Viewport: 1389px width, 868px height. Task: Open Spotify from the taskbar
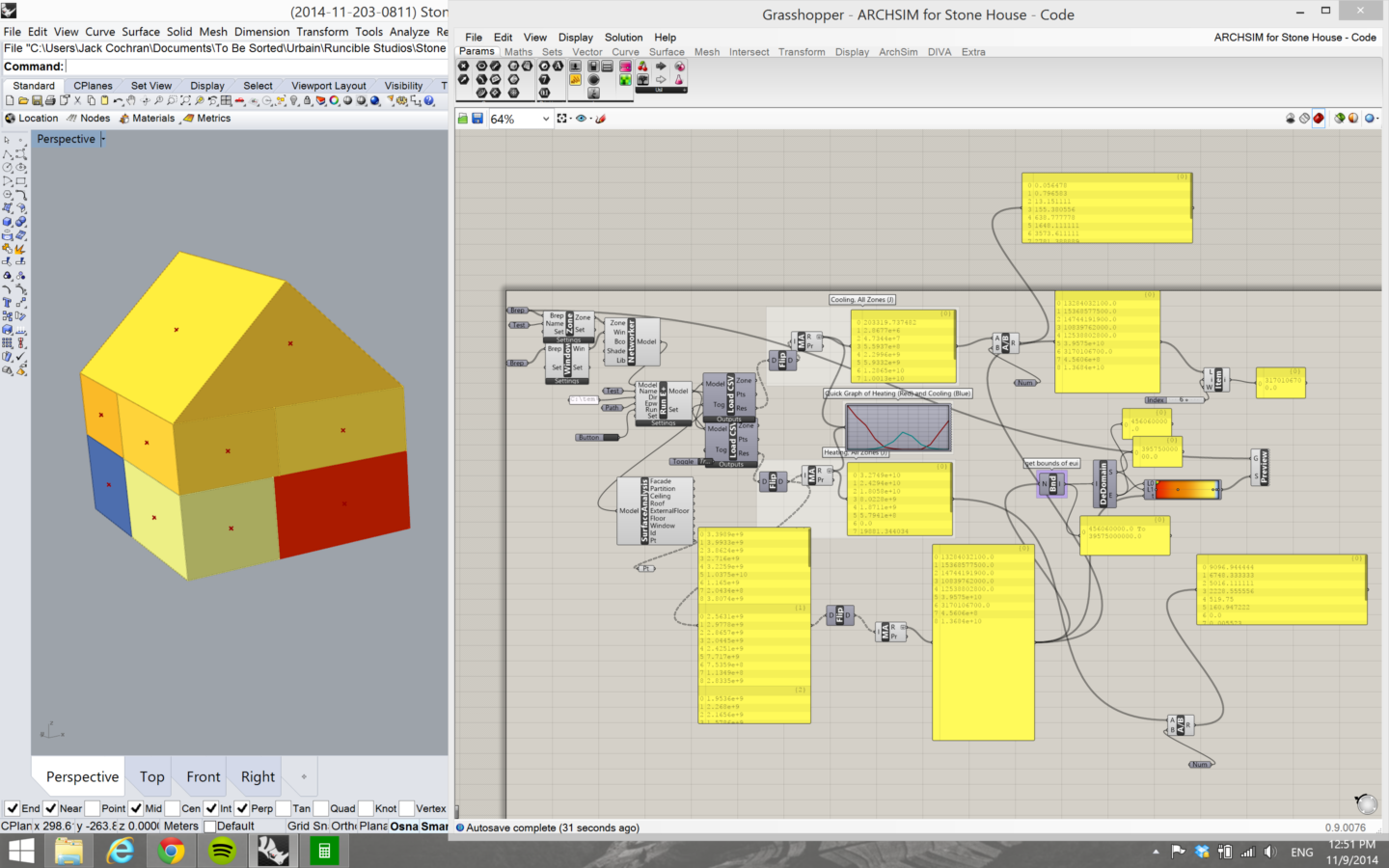tap(222, 851)
